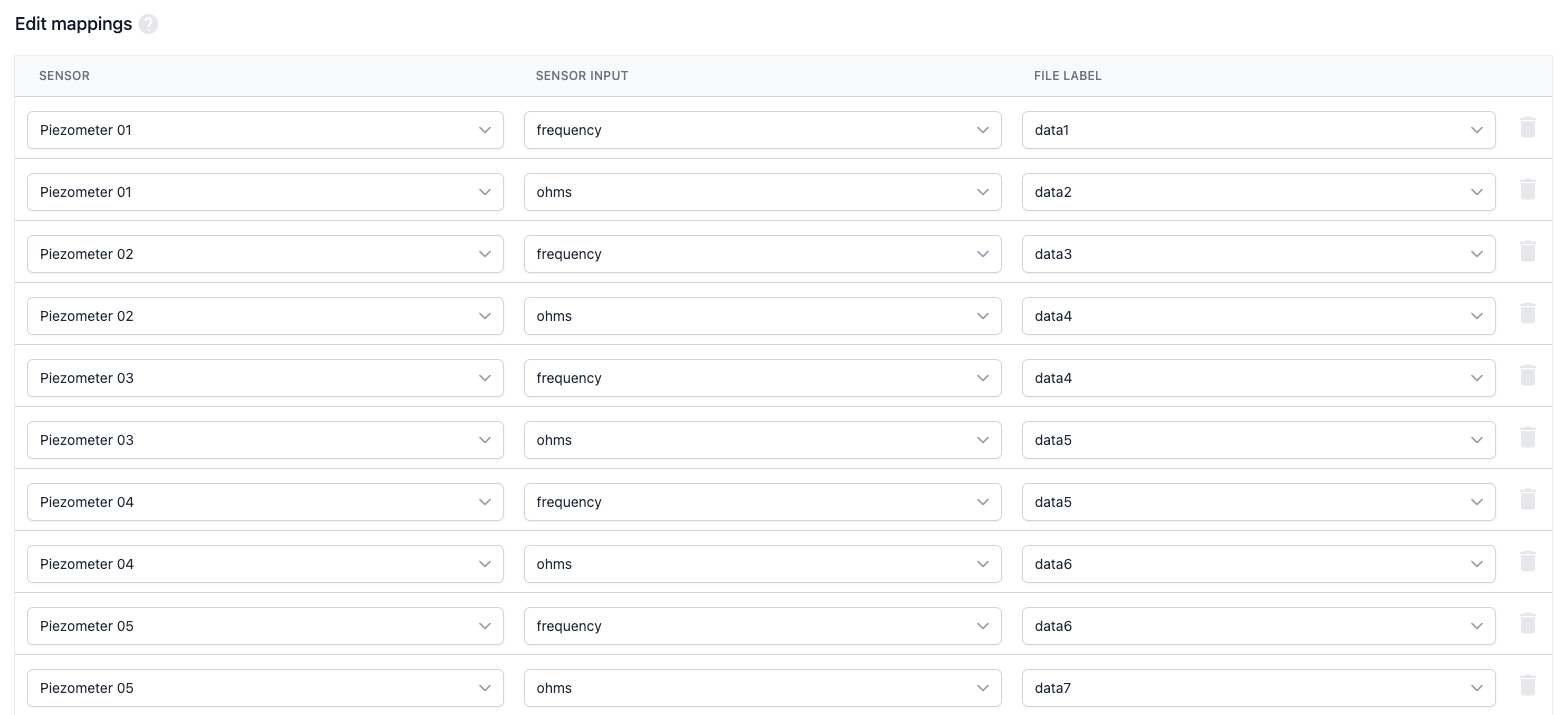
Task: Open file label dropdown for Piezometer 02 ohms
Action: pyautogui.click(x=1258, y=316)
